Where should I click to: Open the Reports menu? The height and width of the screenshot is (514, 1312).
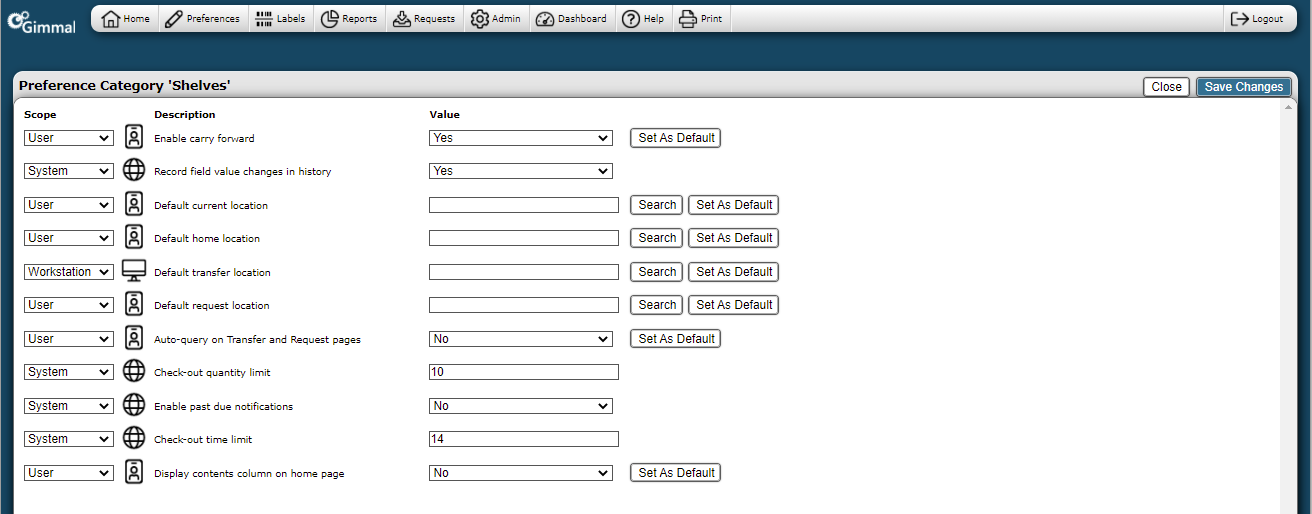click(349, 19)
